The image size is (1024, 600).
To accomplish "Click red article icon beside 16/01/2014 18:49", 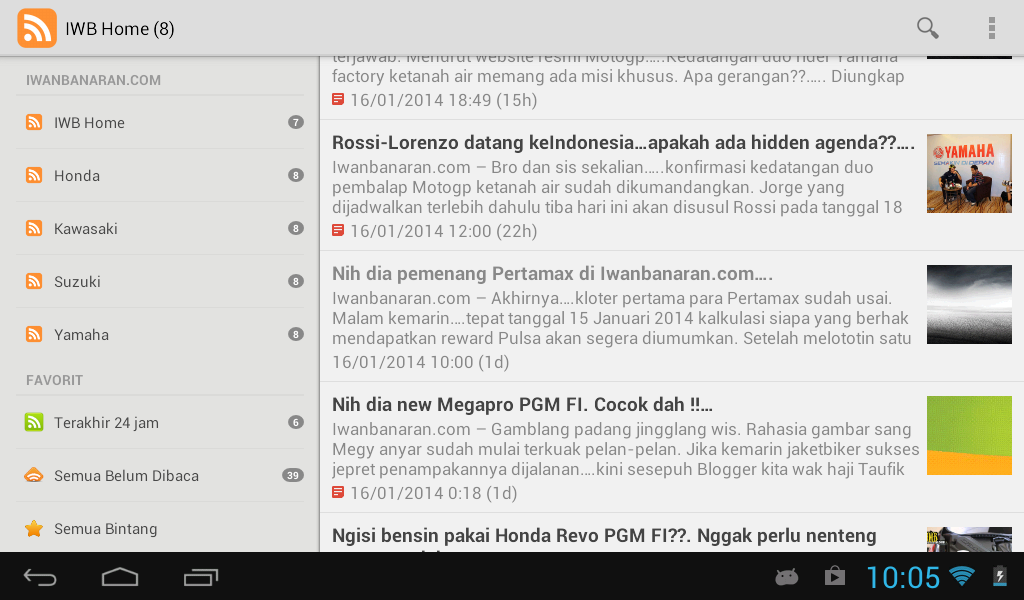I will [x=338, y=99].
